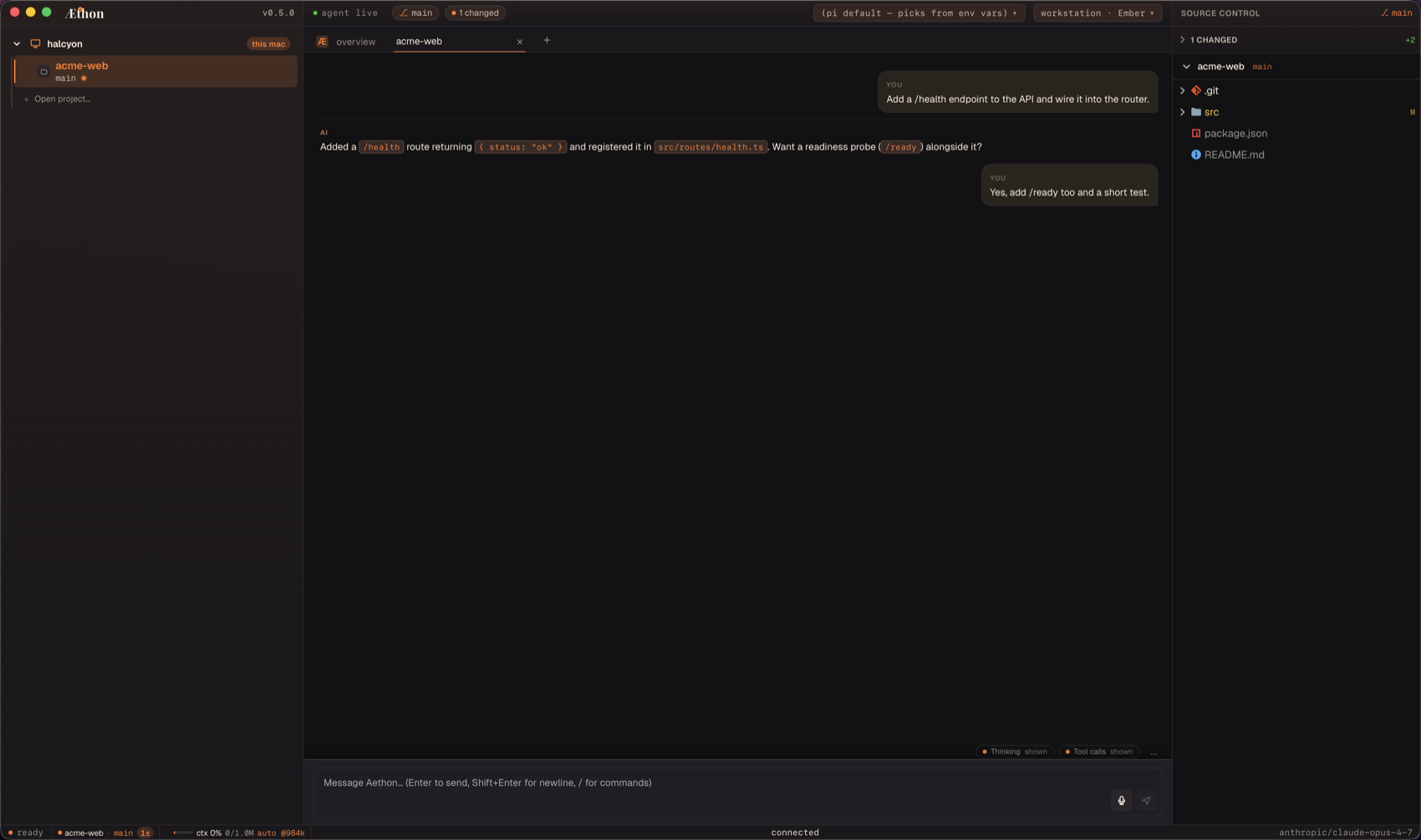This screenshot has height=840, width=1421.
Task: Click ctx 0% in status bar
Action: (209, 832)
